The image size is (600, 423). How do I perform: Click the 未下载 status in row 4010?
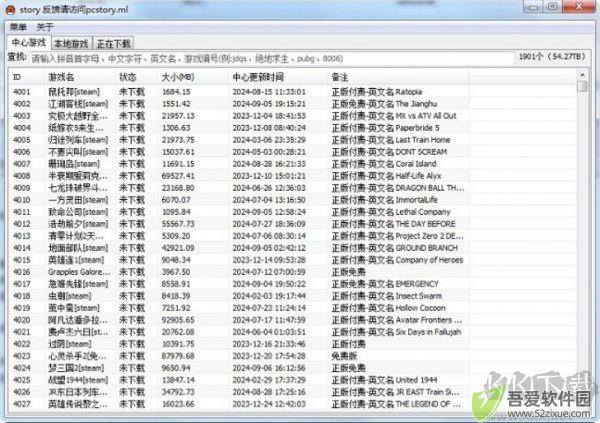pos(132,200)
